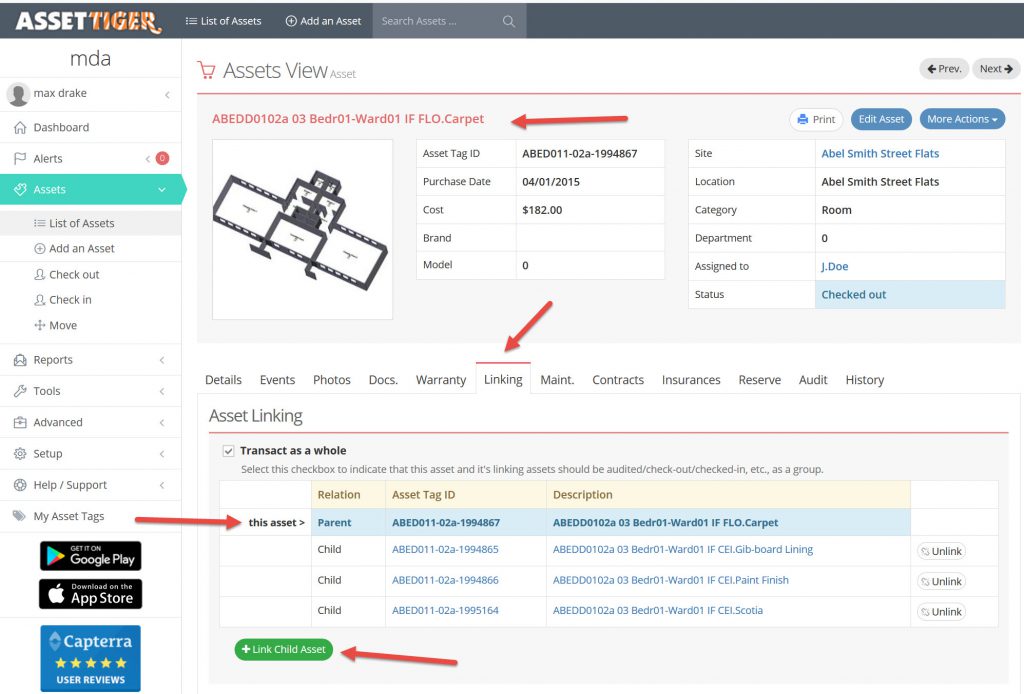Unlink the CEI.Scotia child asset

coord(941,612)
